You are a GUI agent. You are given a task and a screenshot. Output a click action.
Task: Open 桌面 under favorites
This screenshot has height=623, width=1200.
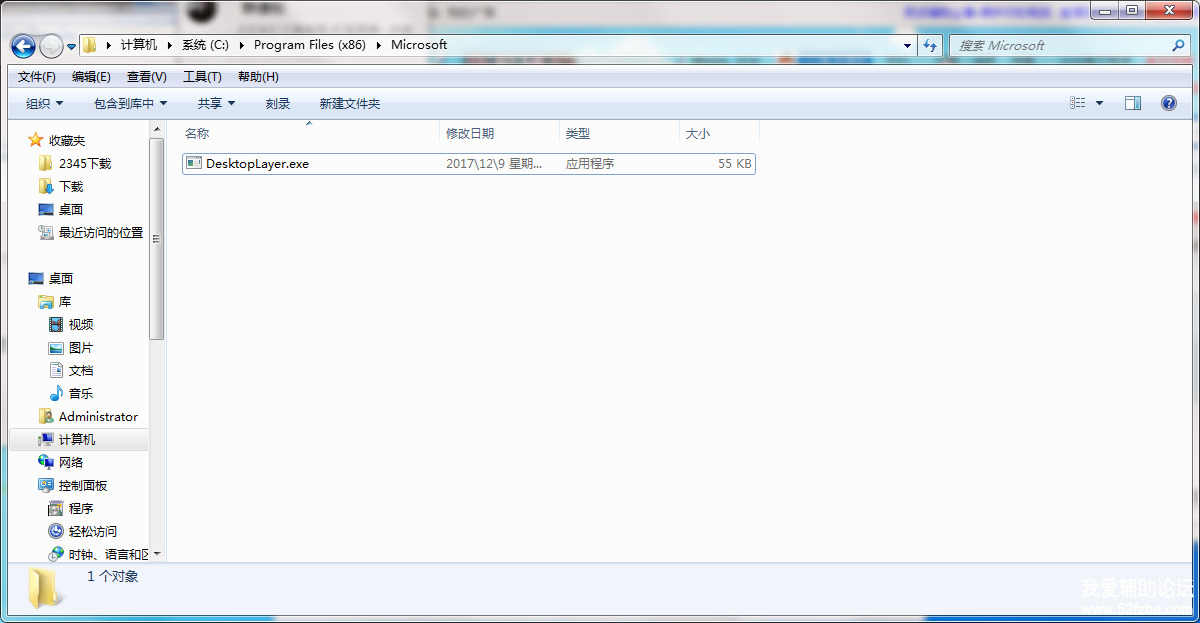(71, 209)
